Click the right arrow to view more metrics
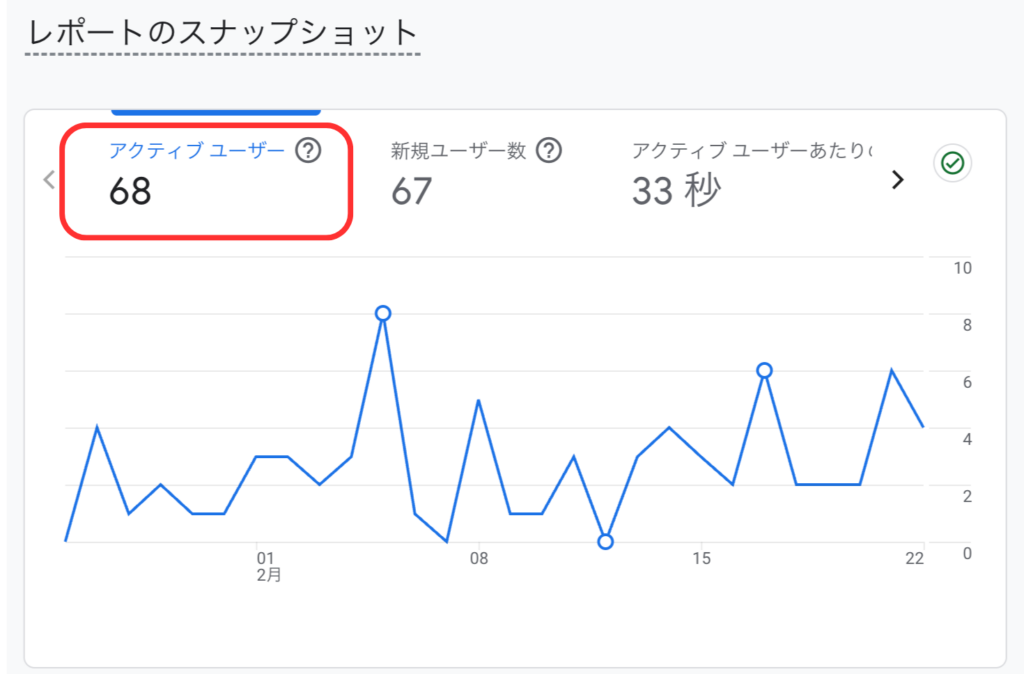 [x=897, y=179]
